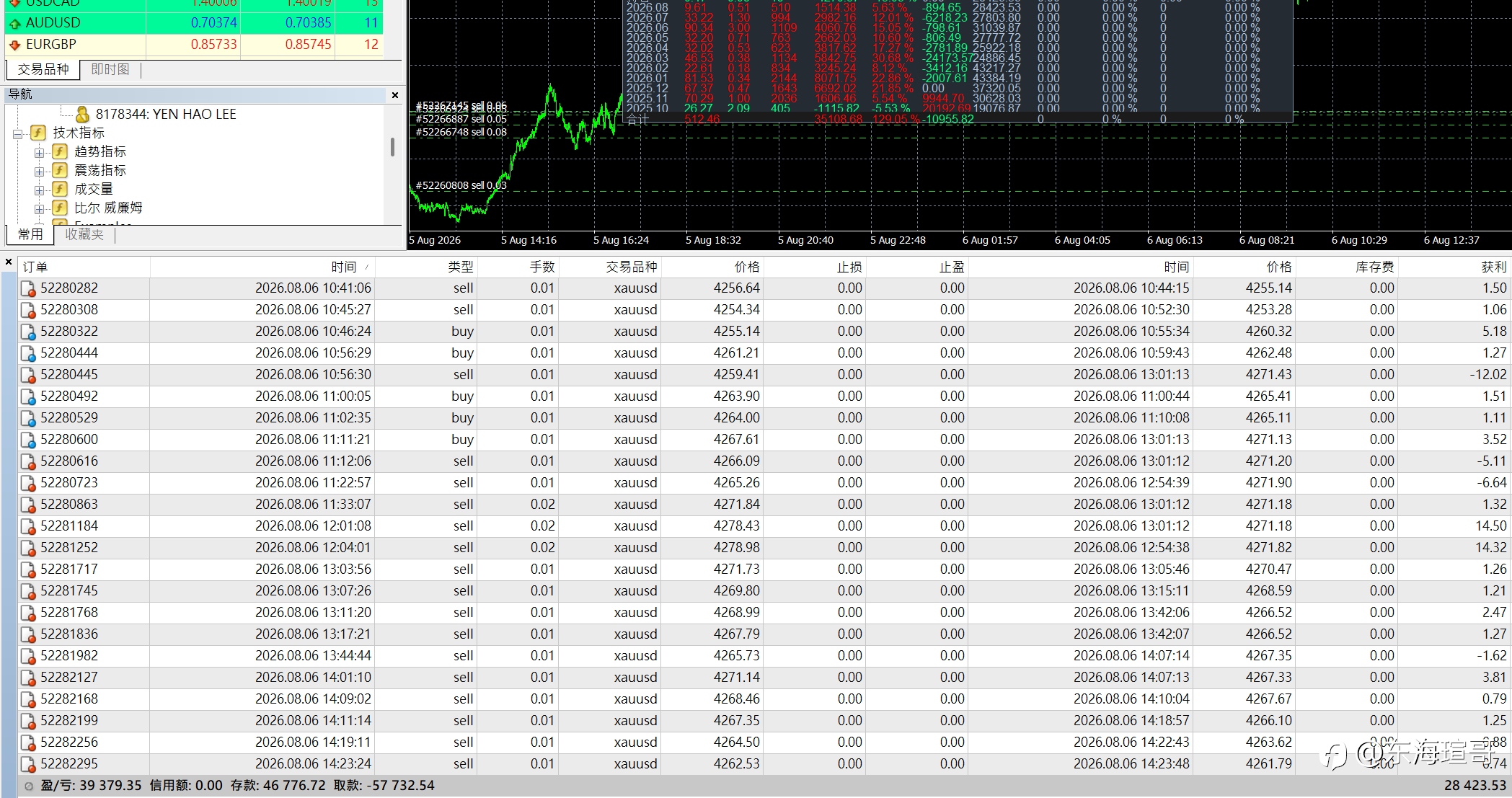Sort by the 库存费 column header
Viewport: 1512px width, 798px height.
[1346, 267]
